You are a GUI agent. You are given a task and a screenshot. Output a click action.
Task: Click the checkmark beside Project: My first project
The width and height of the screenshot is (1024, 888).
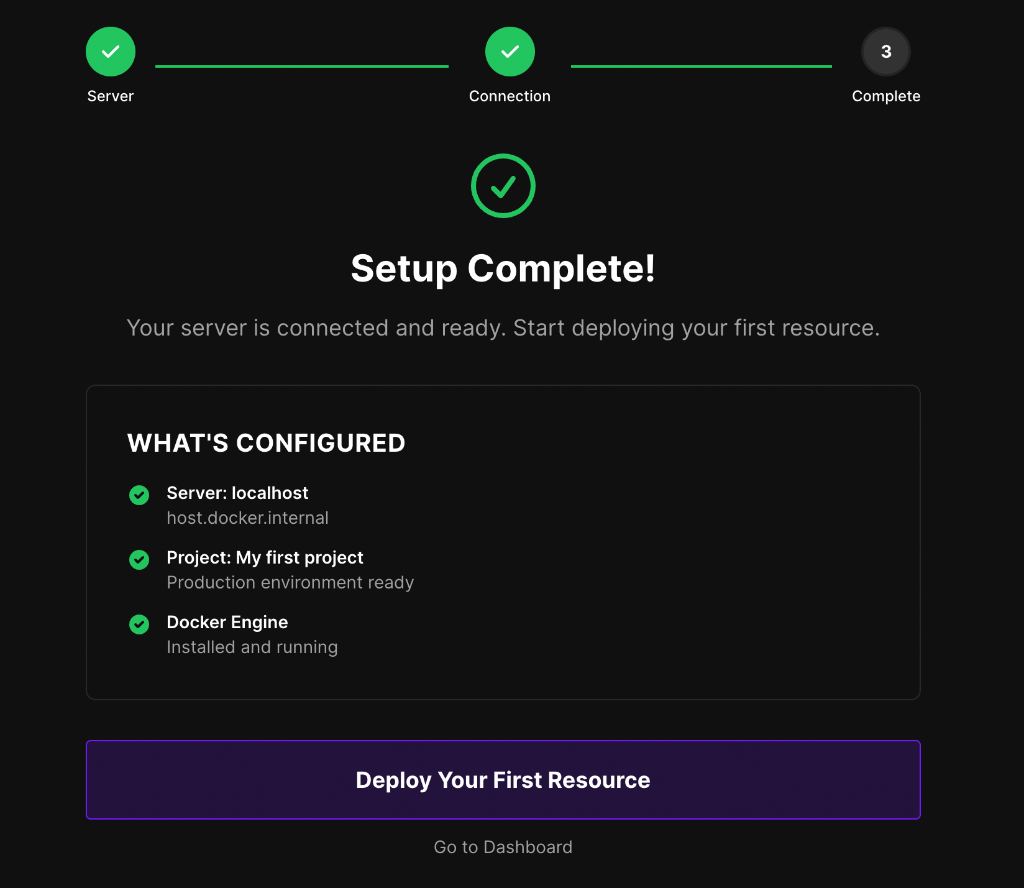pos(139,559)
